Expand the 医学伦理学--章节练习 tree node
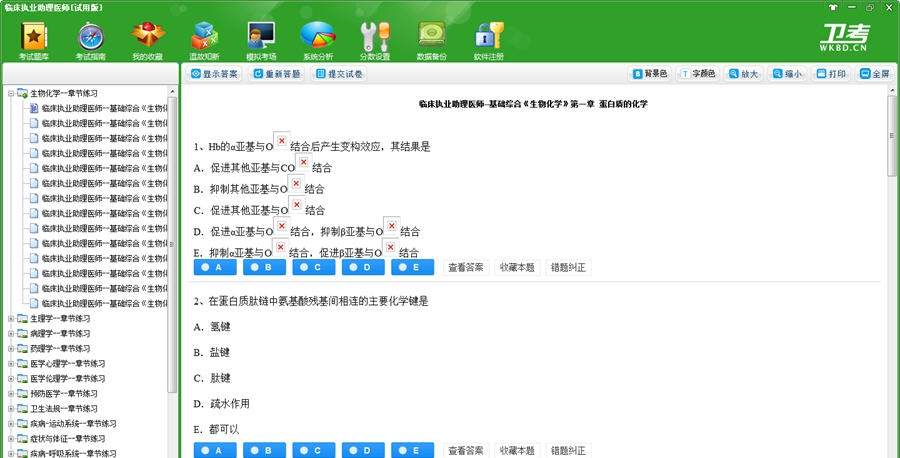The image size is (900, 458). [x=11, y=379]
